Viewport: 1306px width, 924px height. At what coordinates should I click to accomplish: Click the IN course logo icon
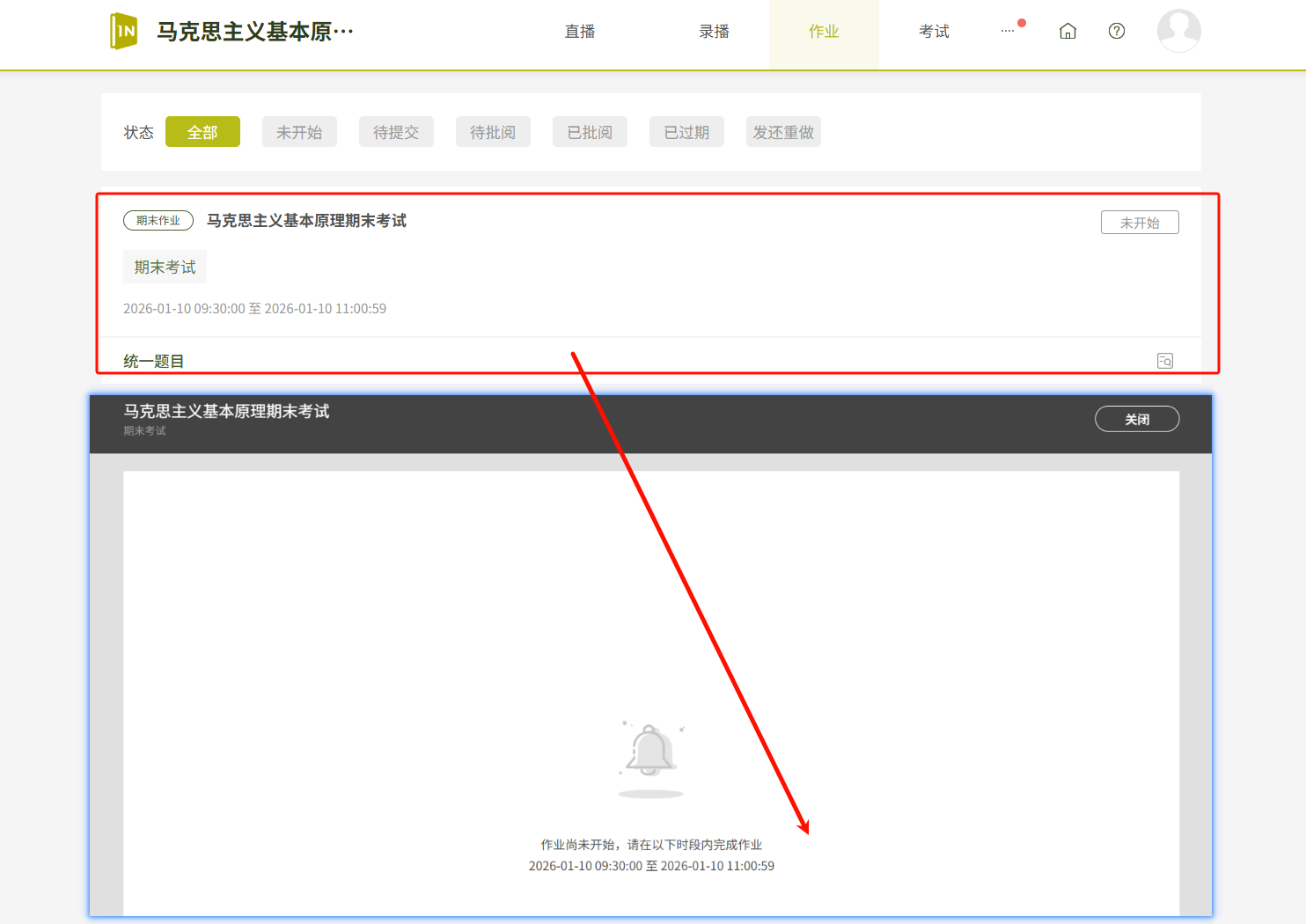pyautogui.click(x=124, y=32)
